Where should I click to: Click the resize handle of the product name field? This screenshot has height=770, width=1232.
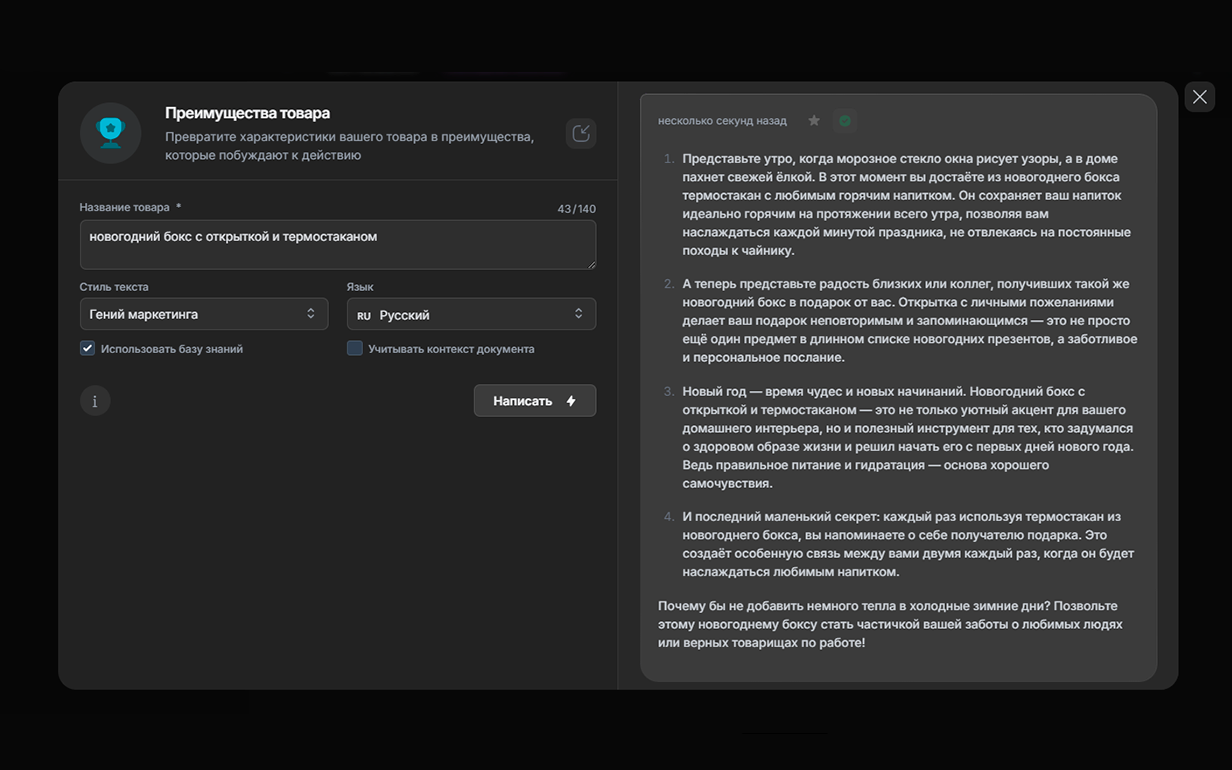tap(591, 264)
